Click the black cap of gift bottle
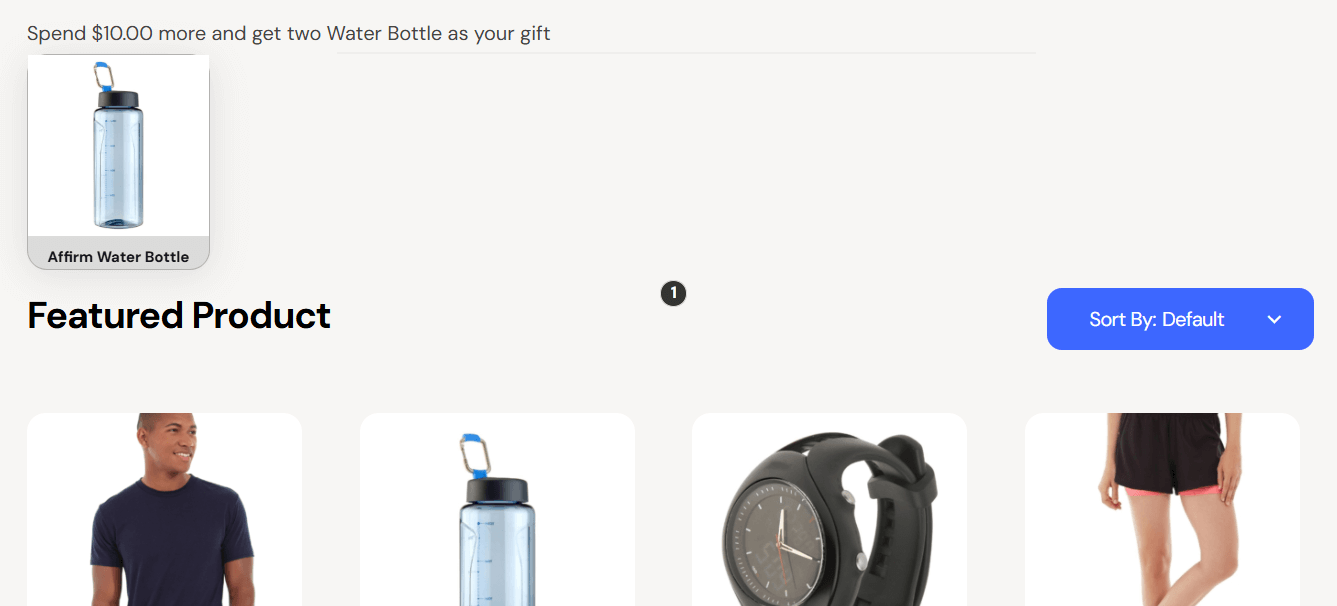This screenshot has width=1337, height=606. tap(118, 99)
